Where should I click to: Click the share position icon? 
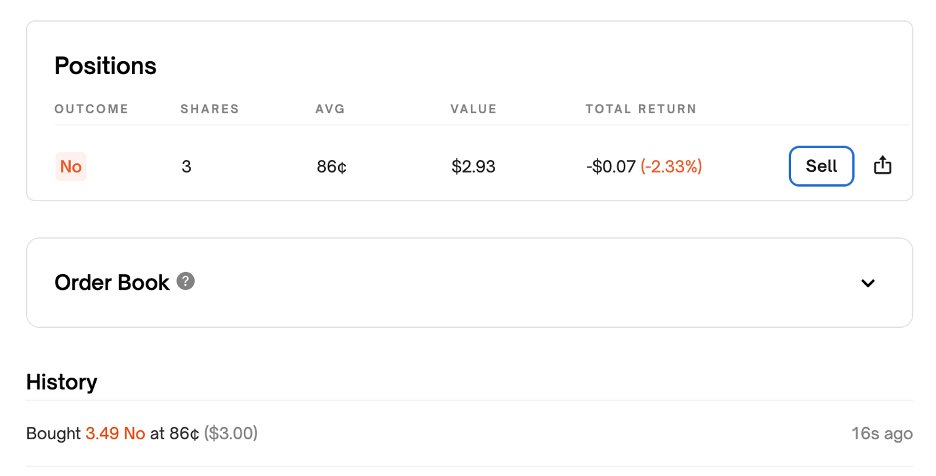point(882,166)
